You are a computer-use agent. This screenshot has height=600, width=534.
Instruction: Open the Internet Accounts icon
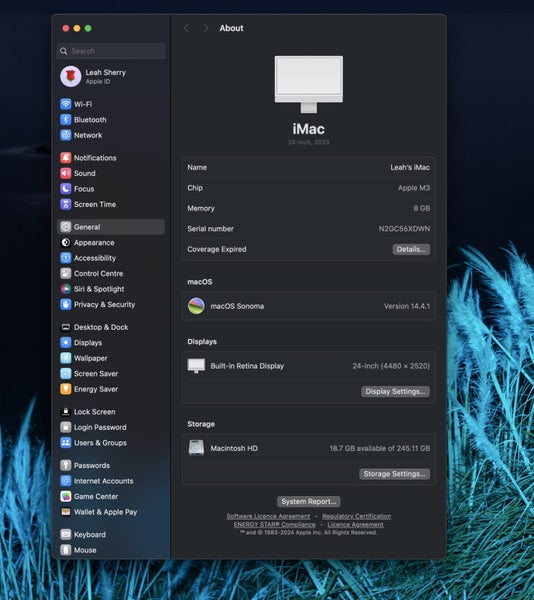[66, 481]
